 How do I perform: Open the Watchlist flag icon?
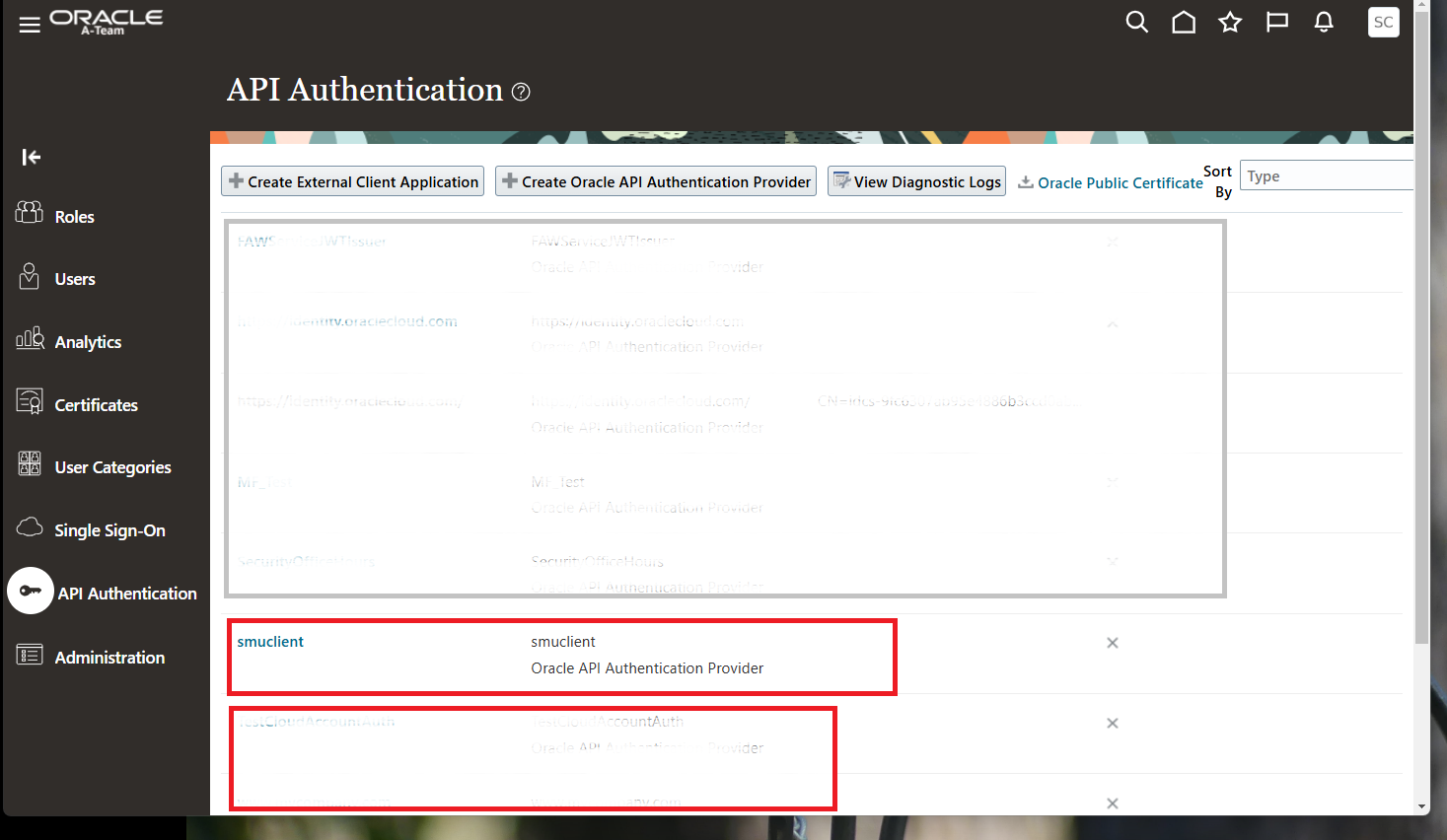1277,22
